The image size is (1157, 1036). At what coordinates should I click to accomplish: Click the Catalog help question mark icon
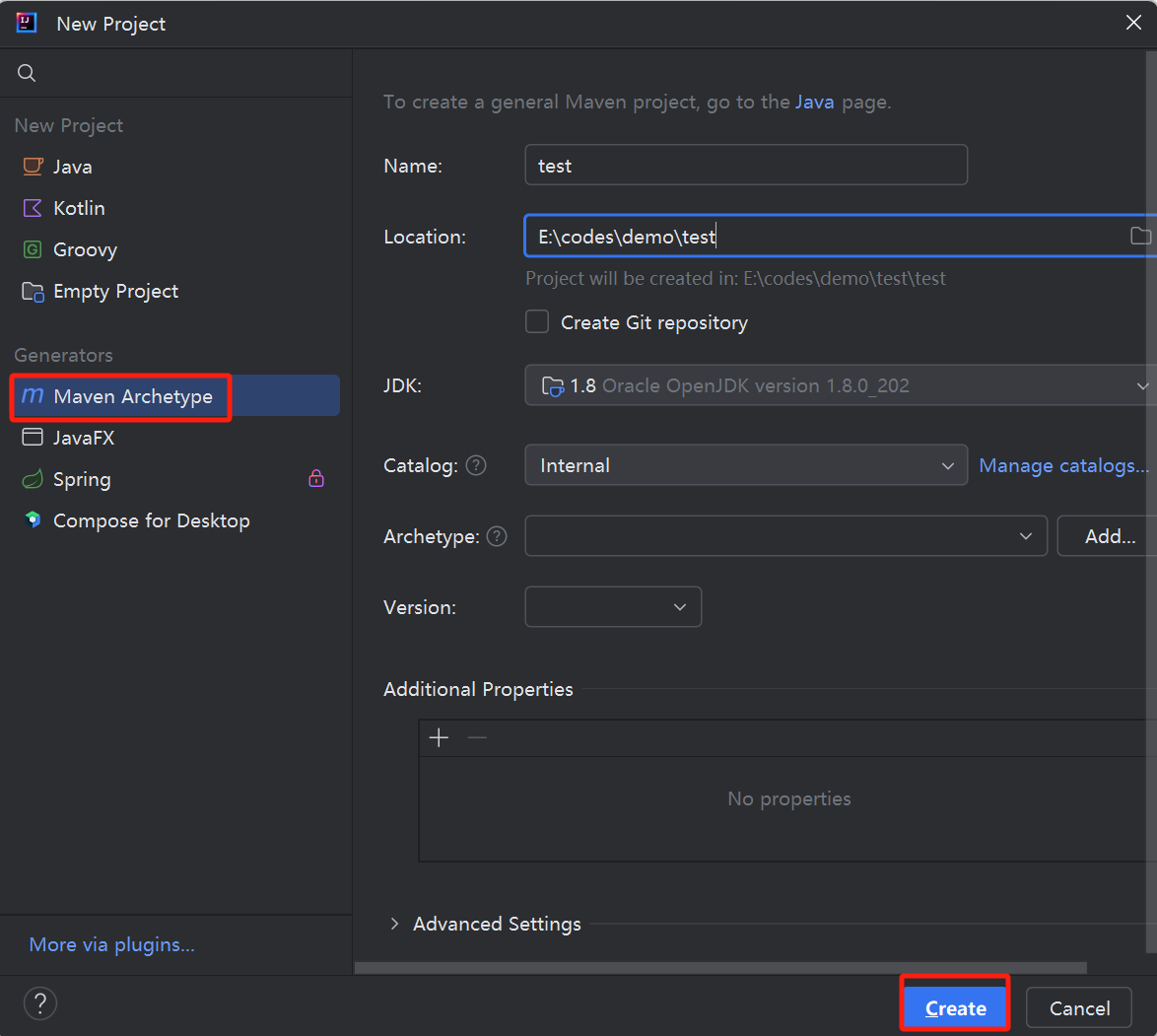click(x=476, y=465)
